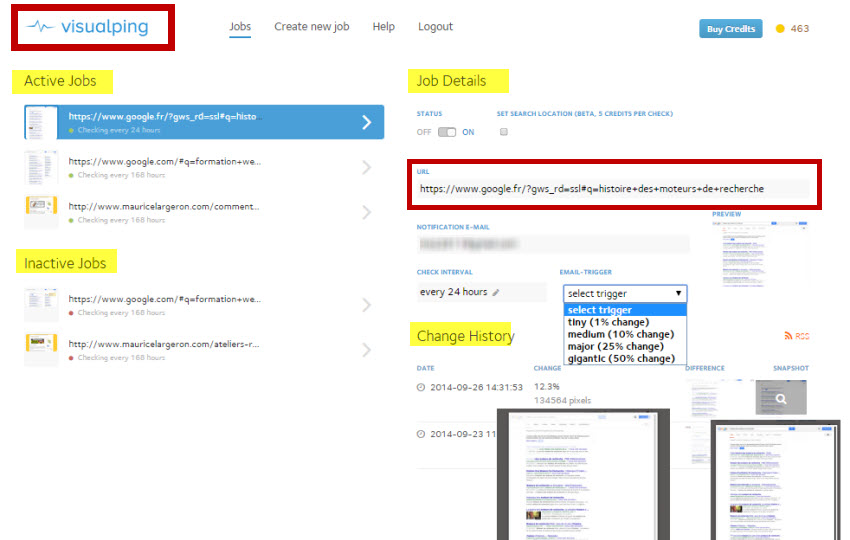Open inactive google.com formation job
Screen dimensions: 850x540
(x=204, y=305)
